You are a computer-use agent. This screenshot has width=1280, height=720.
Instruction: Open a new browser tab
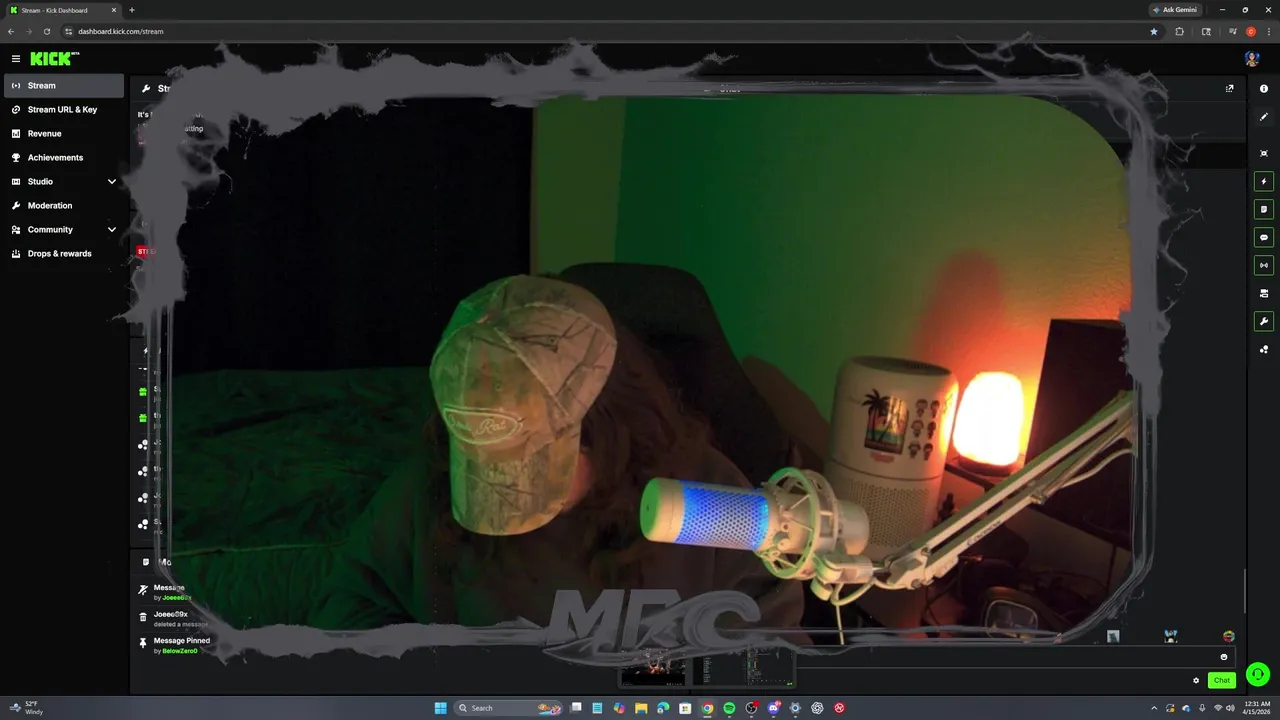[x=132, y=10]
